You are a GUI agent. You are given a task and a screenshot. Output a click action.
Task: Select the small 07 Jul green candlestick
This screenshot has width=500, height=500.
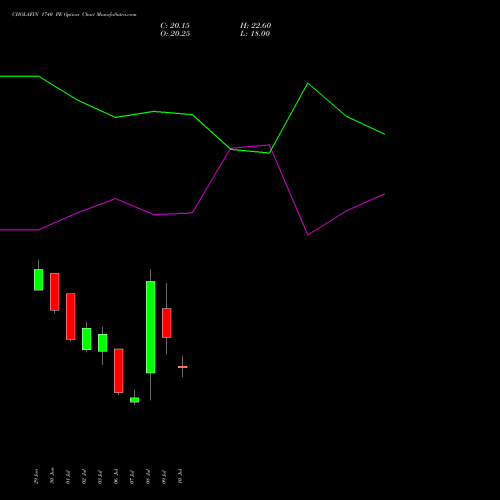pos(135,400)
